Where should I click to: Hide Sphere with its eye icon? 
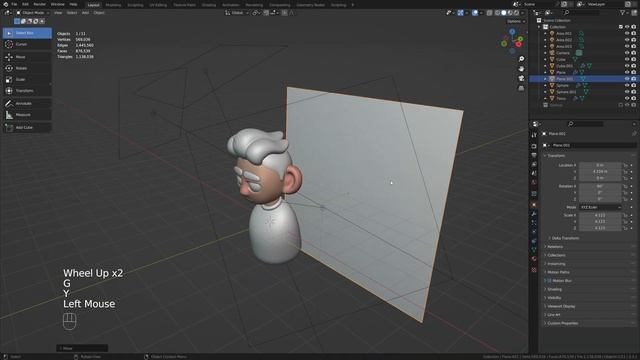(627, 85)
